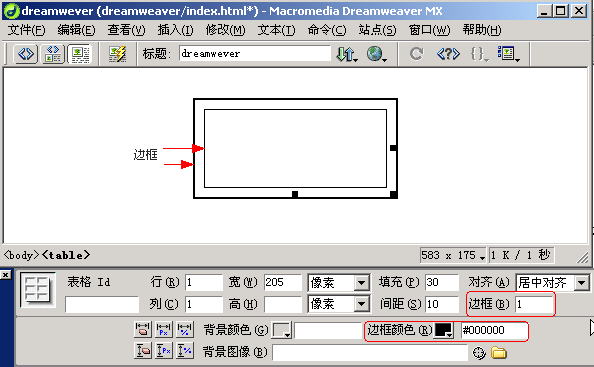Switch to Design view
594x367 pixels.
coord(80,54)
